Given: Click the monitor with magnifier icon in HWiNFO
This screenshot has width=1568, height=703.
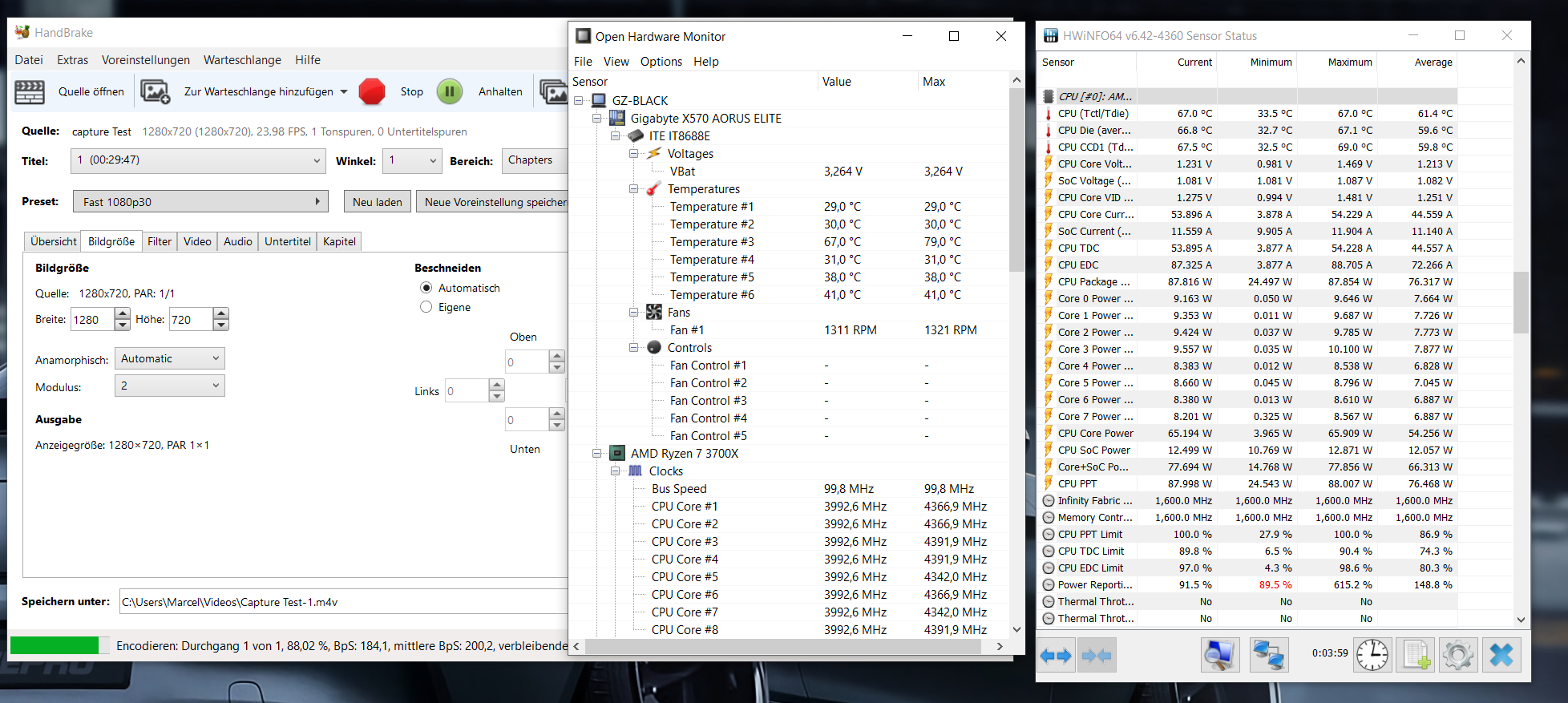Looking at the screenshot, I should pos(1219,656).
